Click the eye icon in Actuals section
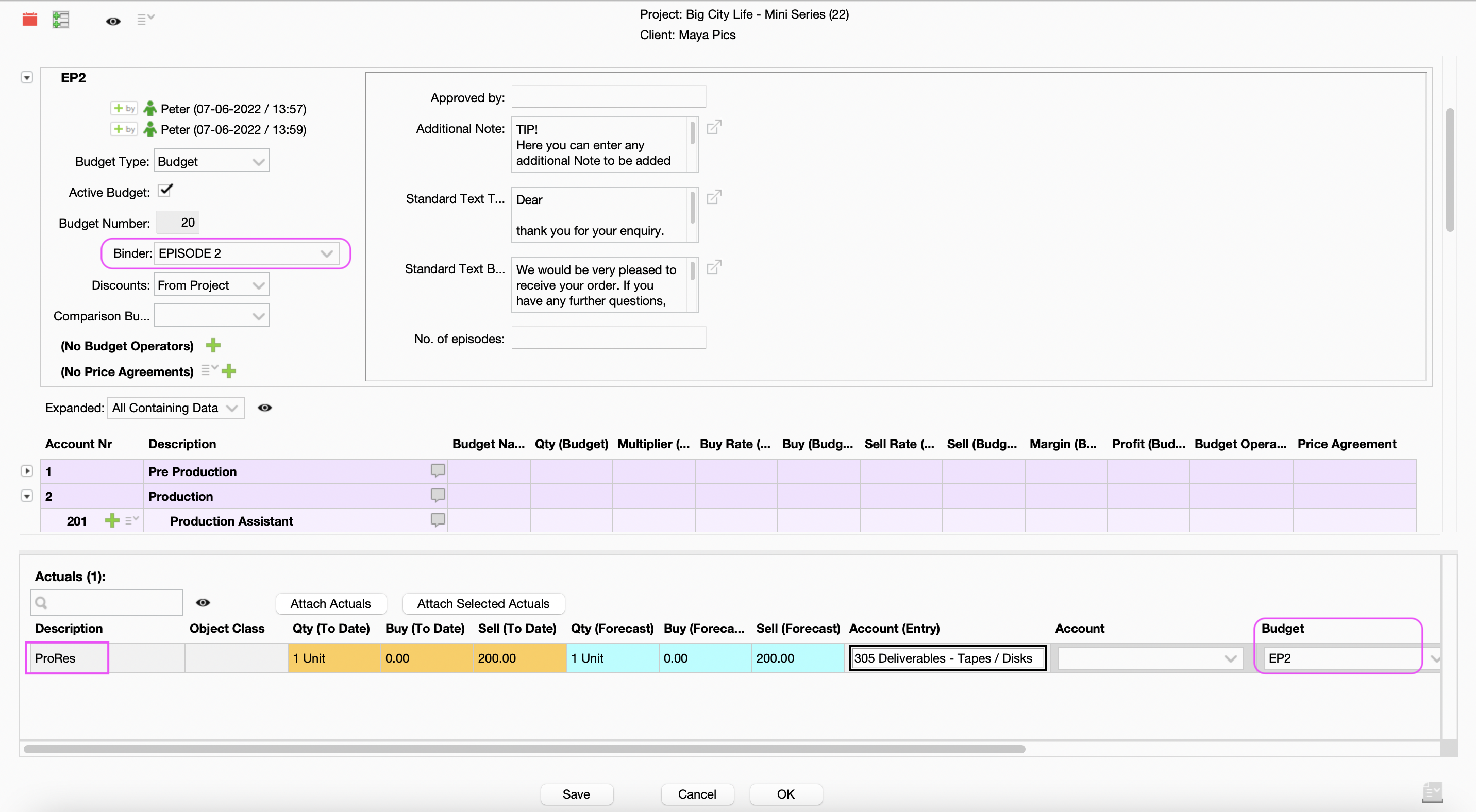 (x=201, y=602)
